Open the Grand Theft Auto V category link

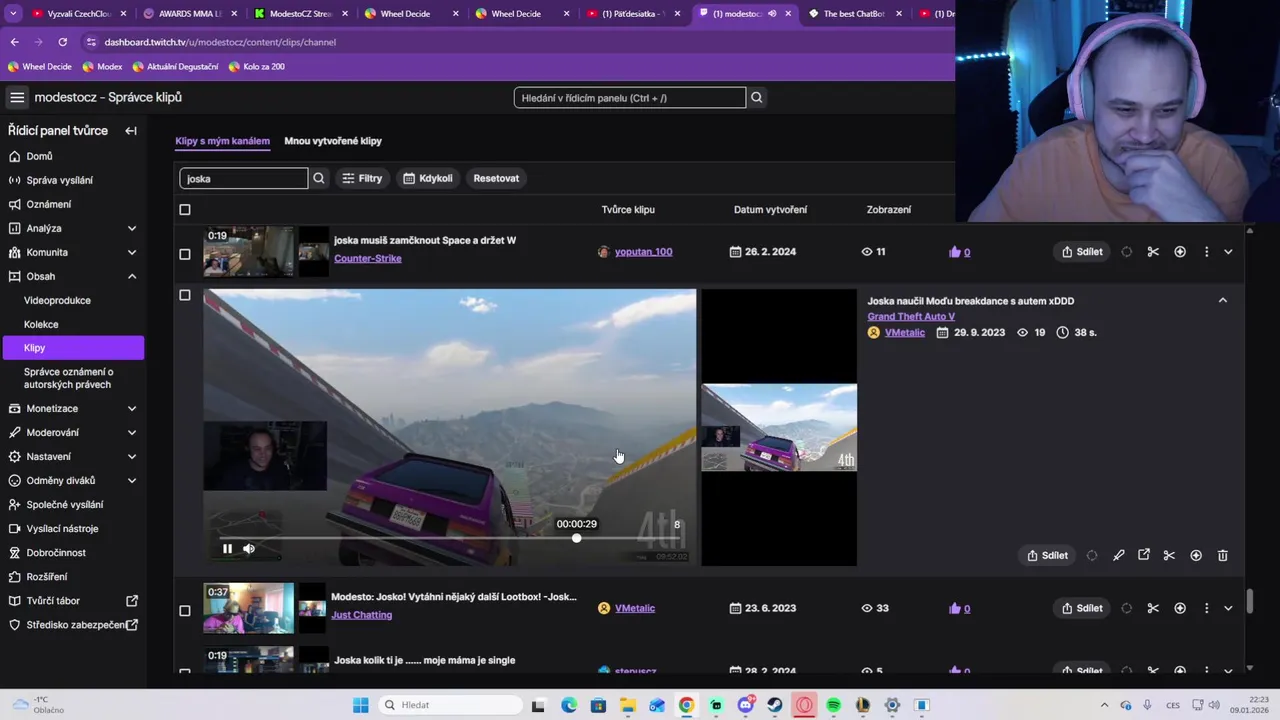click(911, 316)
